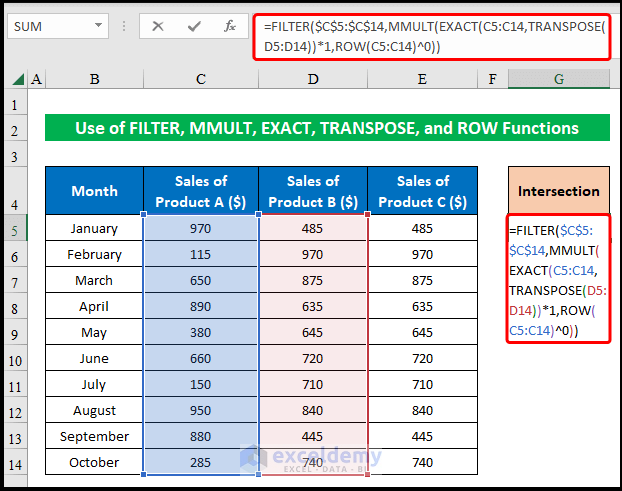Select column C header
The height and width of the screenshot is (491, 622).
(200, 79)
